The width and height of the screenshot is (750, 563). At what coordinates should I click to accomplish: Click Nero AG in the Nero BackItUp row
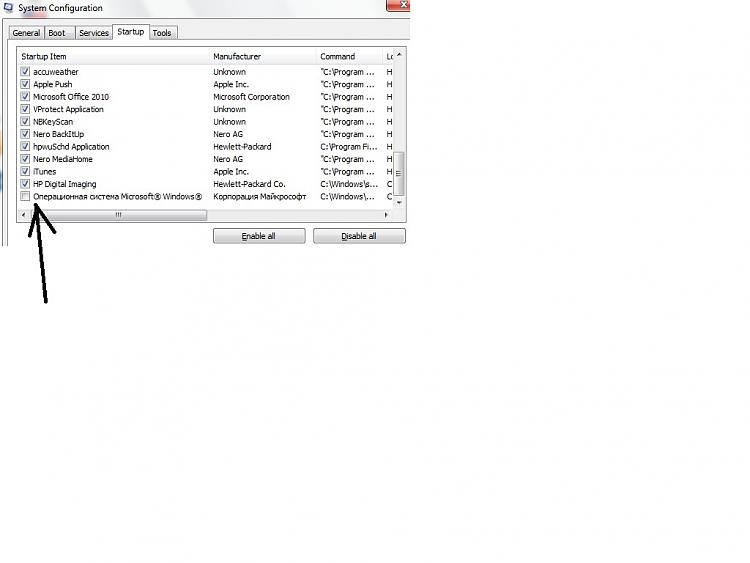pos(228,134)
